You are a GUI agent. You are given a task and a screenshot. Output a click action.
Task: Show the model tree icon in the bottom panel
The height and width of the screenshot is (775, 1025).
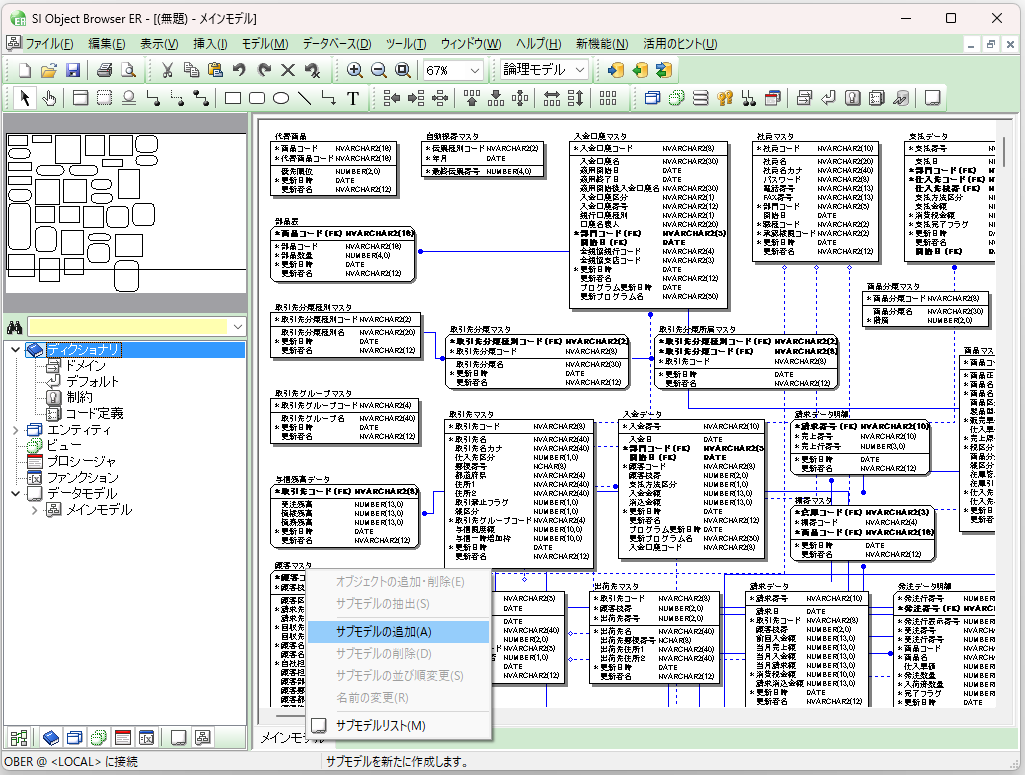point(203,738)
